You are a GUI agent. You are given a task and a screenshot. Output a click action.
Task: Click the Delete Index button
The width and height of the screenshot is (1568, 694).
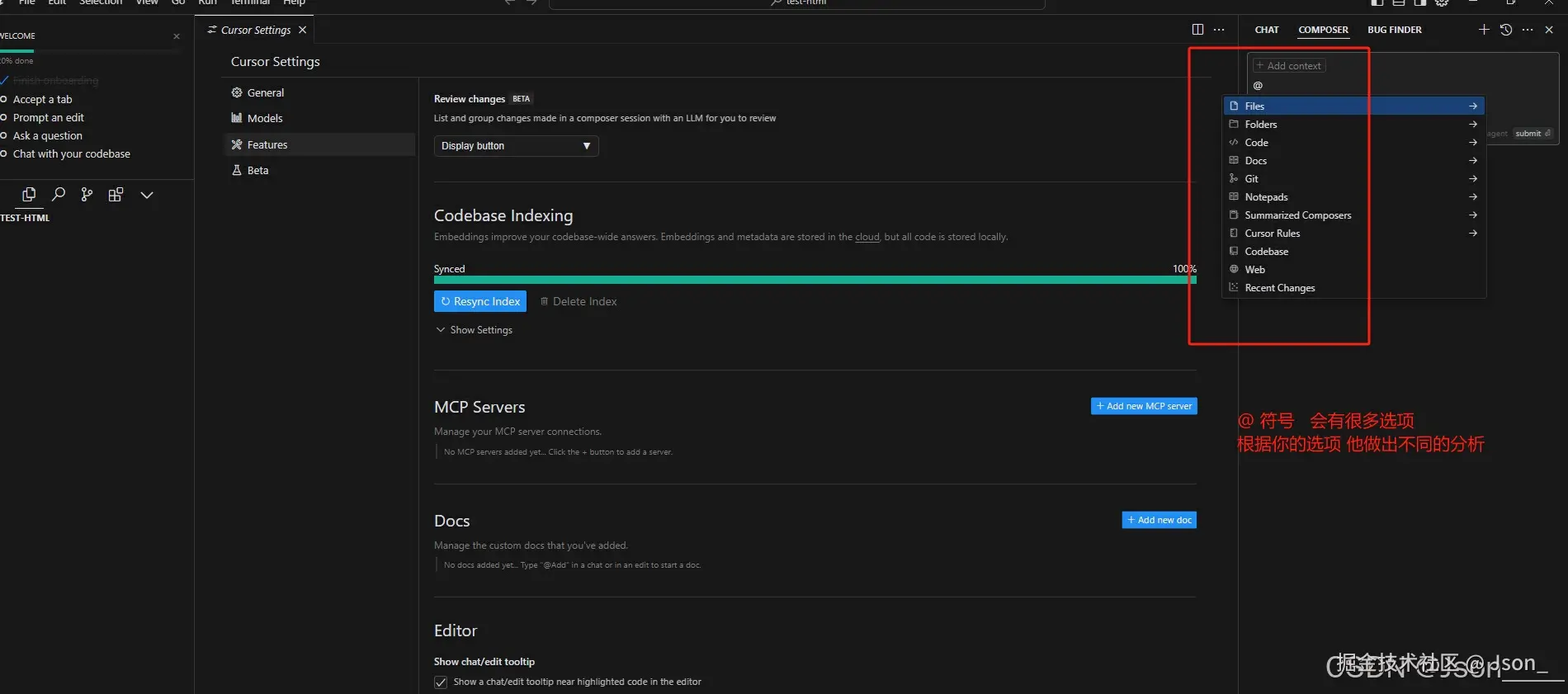[579, 301]
